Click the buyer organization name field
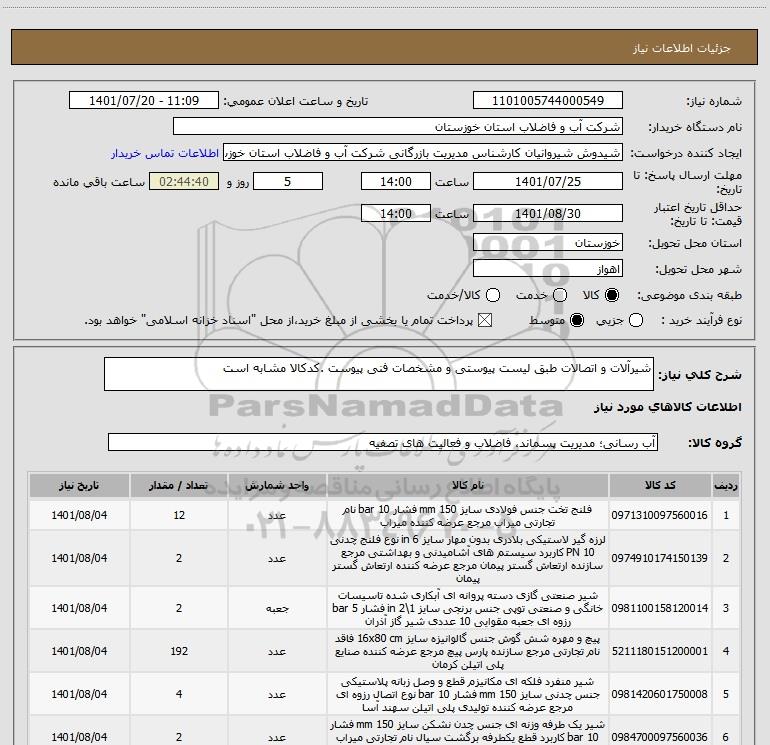The height and width of the screenshot is (745, 770). point(398,127)
